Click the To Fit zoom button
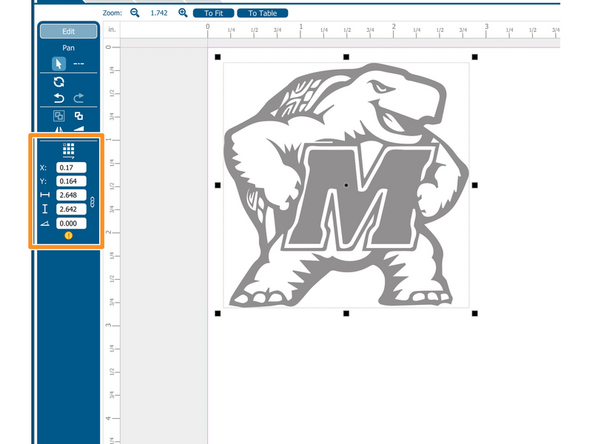Screen dimensions: 592x444 pos(213,13)
